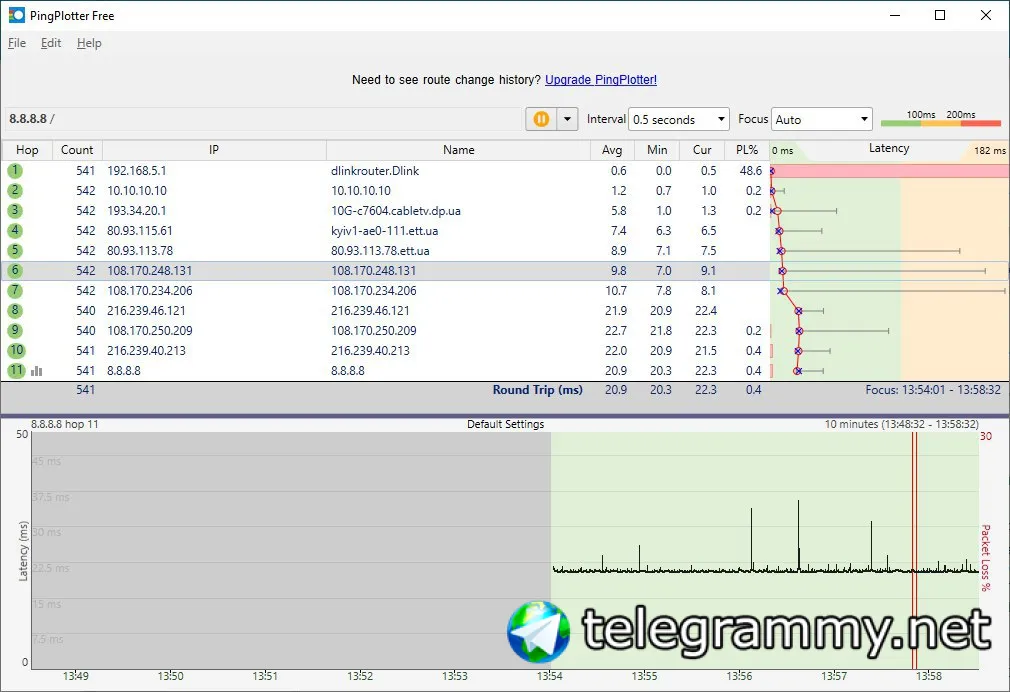Viewport: 1010px width, 692px height.
Task: Open the dropdown arrow beside pause button
Action: coord(567,119)
